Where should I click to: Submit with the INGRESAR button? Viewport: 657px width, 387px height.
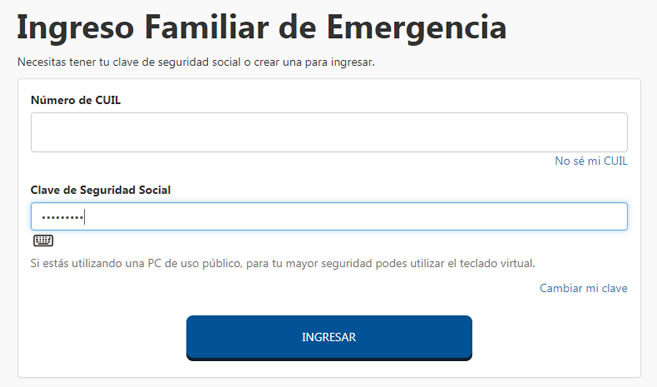point(329,337)
